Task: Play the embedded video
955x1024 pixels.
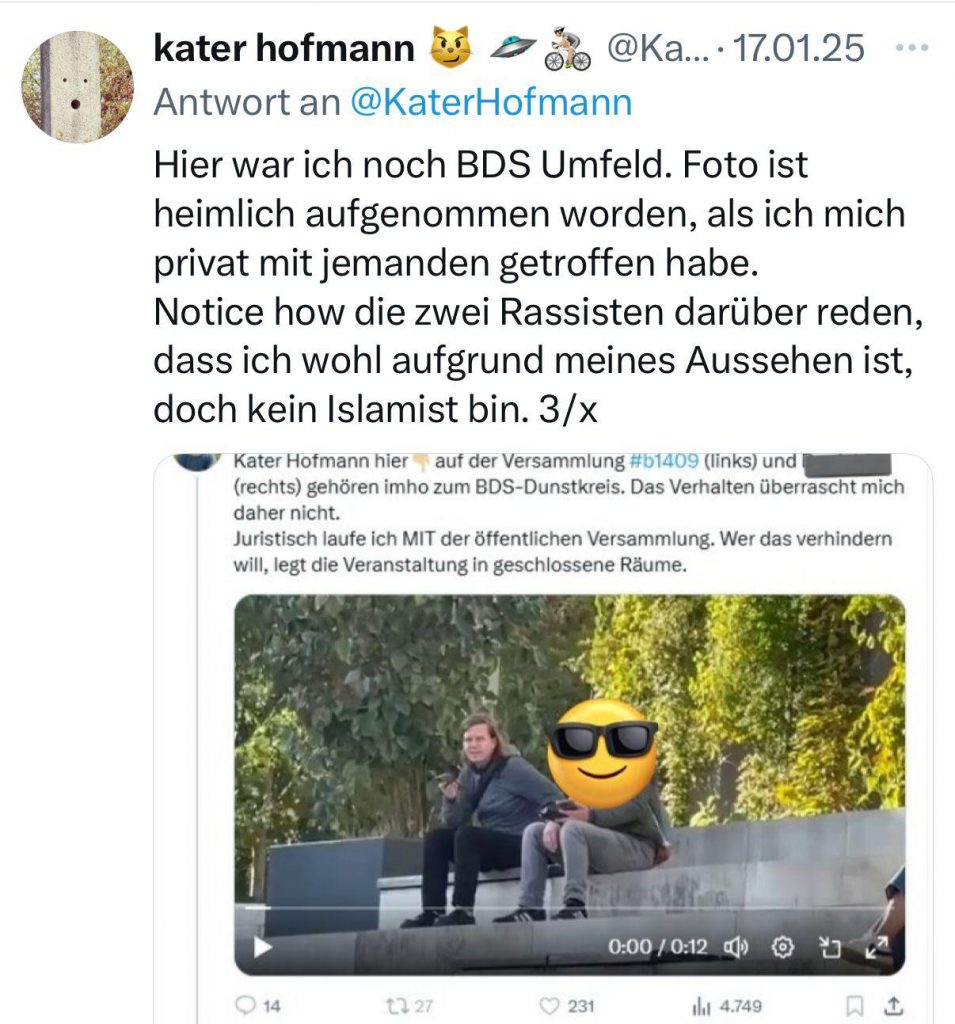Action: (x=262, y=947)
